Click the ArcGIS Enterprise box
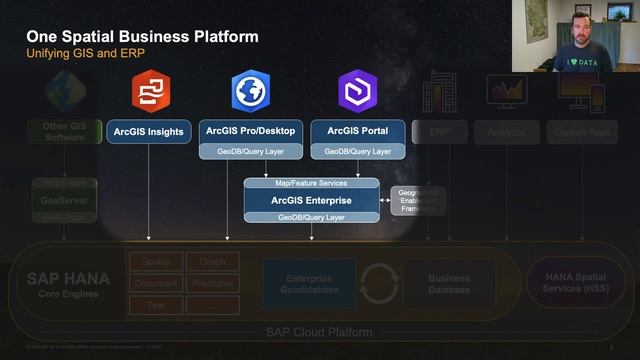The image size is (640, 360). coord(311,200)
